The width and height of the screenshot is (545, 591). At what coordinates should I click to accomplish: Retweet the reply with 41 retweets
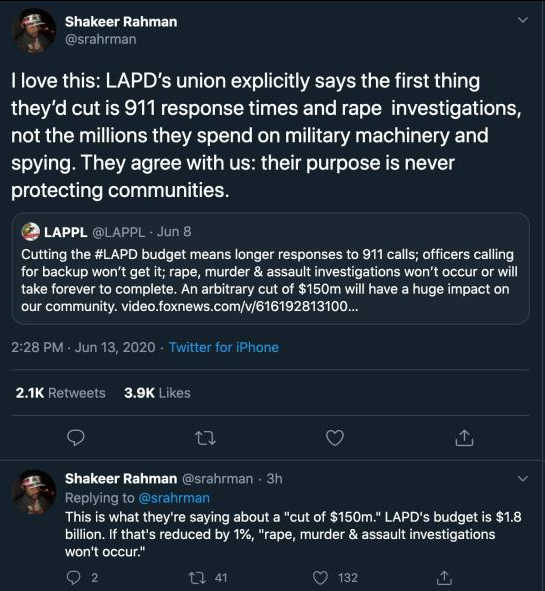(x=196, y=577)
